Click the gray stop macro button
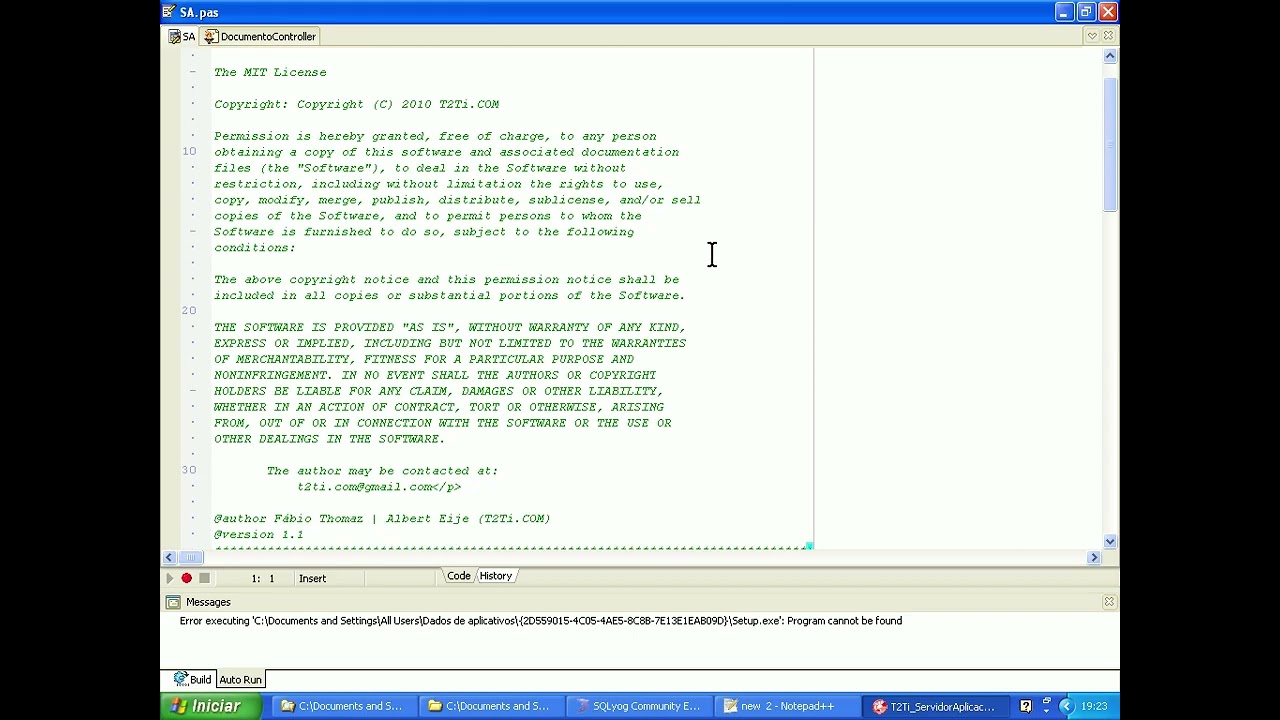Image resolution: width=1280 pixels, height=720 pixels. tap(204, 578)
